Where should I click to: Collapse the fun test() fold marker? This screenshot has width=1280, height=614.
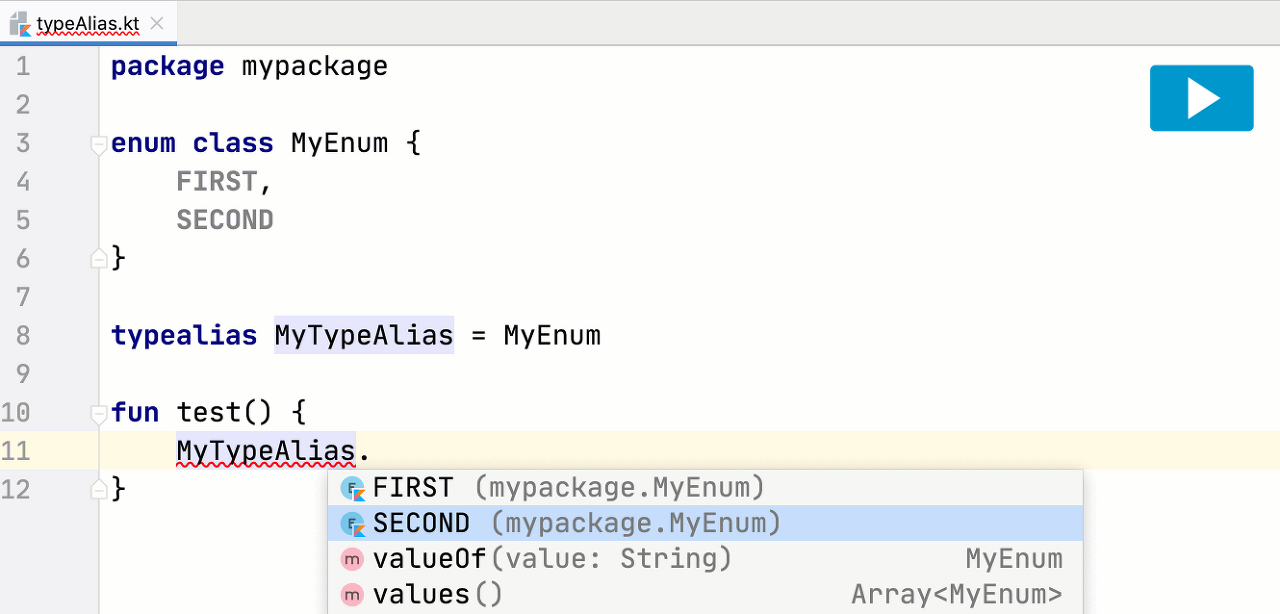[x=98, y=413]
